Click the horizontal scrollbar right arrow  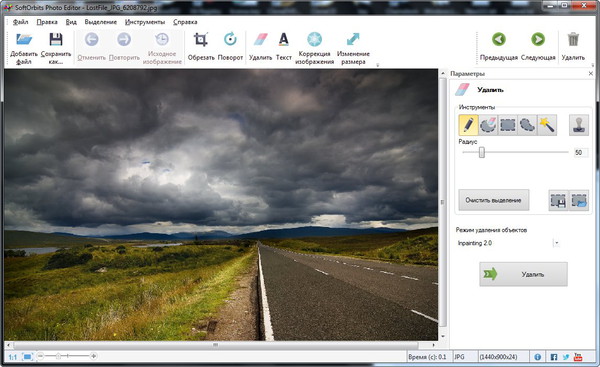tap(434, 345)
